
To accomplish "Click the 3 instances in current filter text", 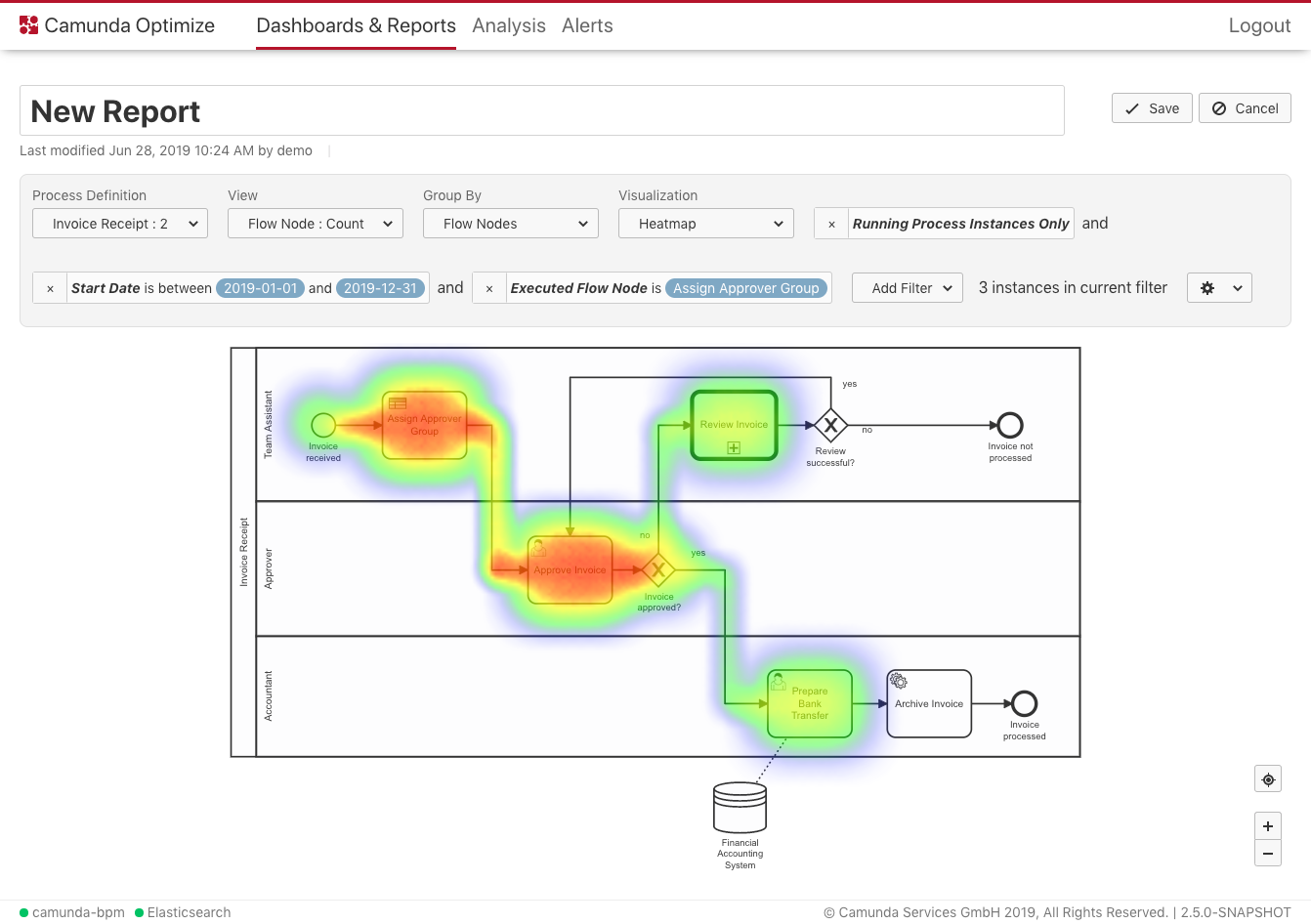I will tap(1073, 288).
